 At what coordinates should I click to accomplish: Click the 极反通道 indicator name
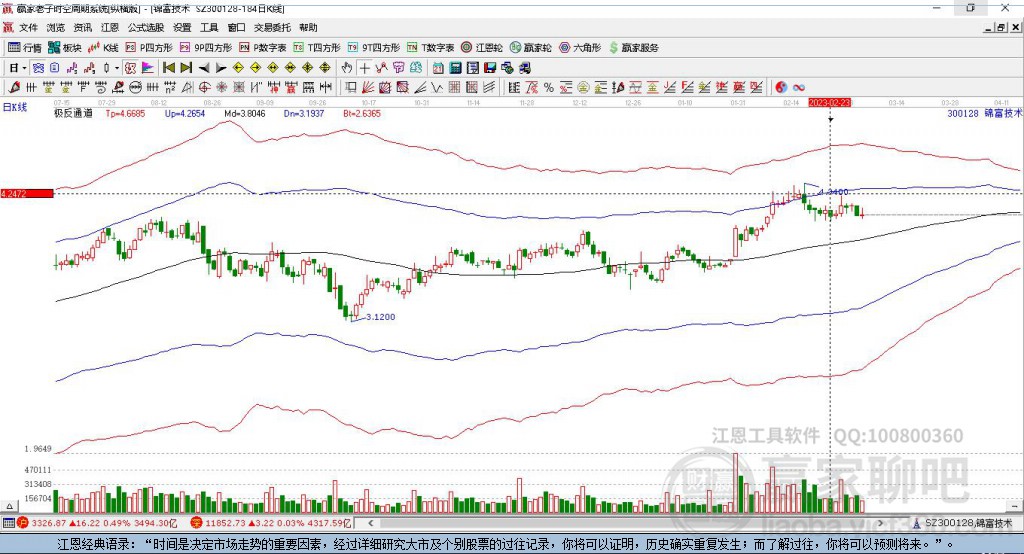(73, 113)
